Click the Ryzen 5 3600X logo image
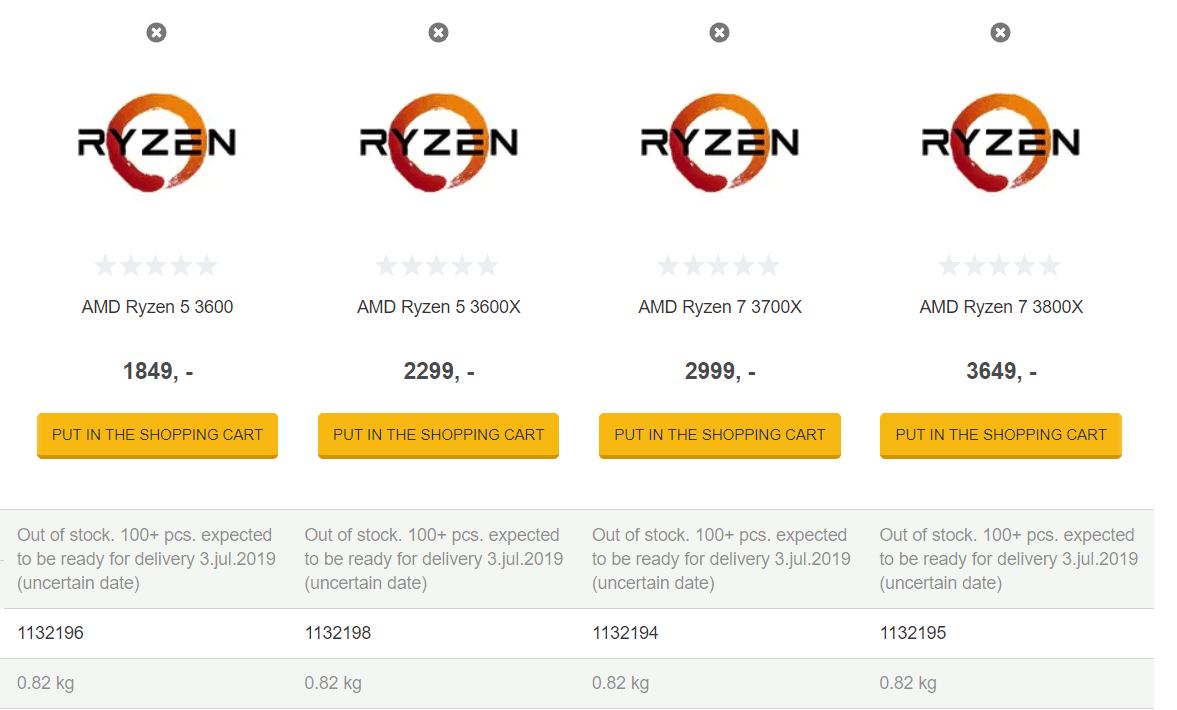 click(x=438, y=143)
